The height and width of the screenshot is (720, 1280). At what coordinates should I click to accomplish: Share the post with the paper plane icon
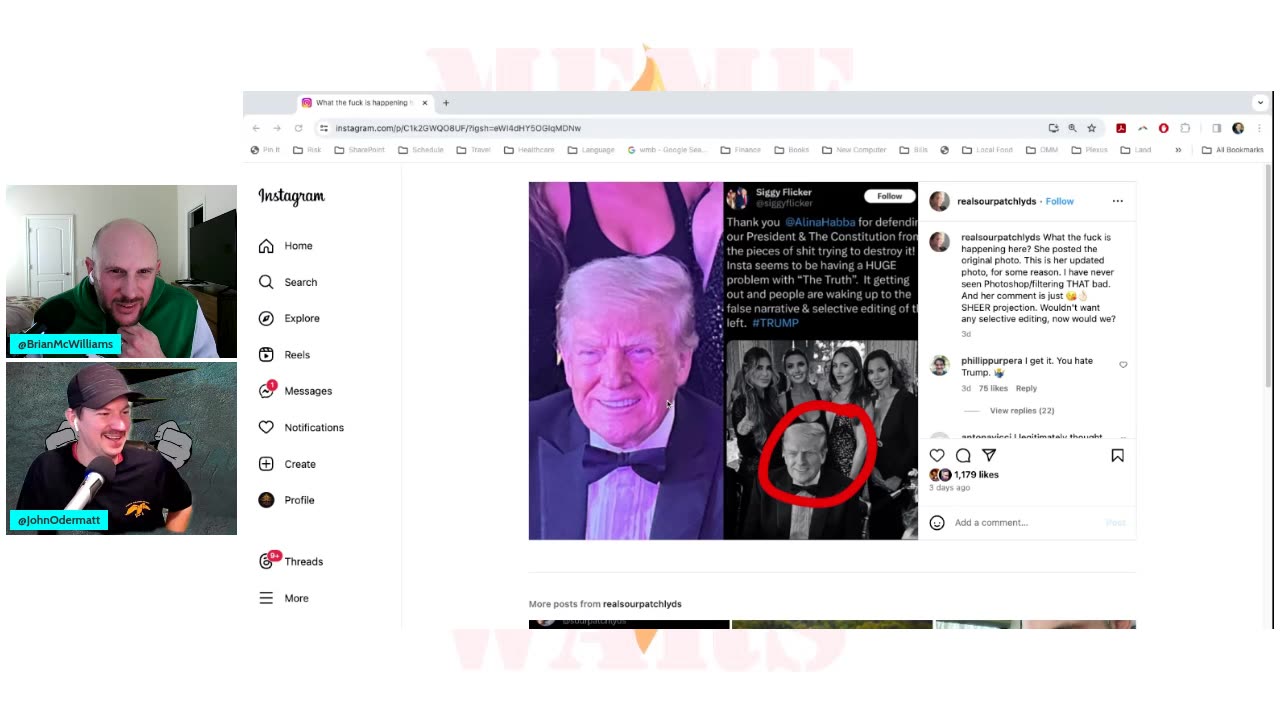tap(989, 455)
